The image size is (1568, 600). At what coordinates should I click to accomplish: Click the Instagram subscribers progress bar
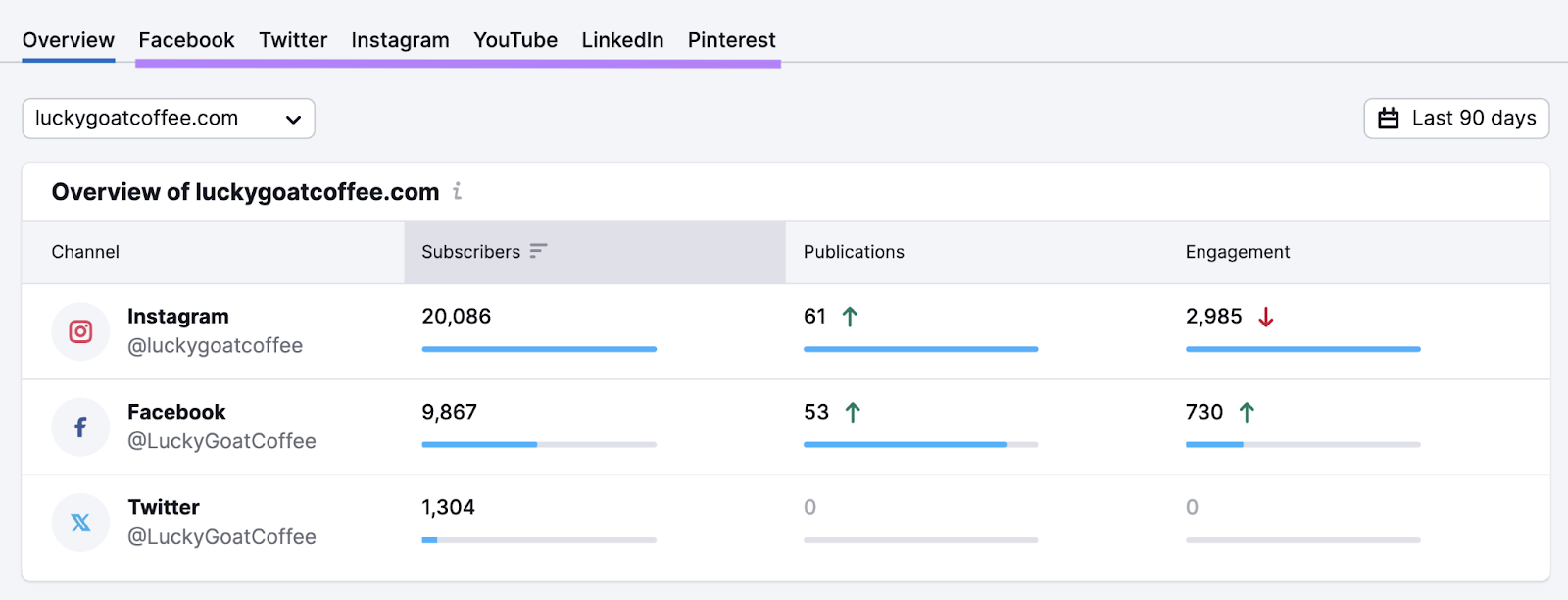coord(539,349)
